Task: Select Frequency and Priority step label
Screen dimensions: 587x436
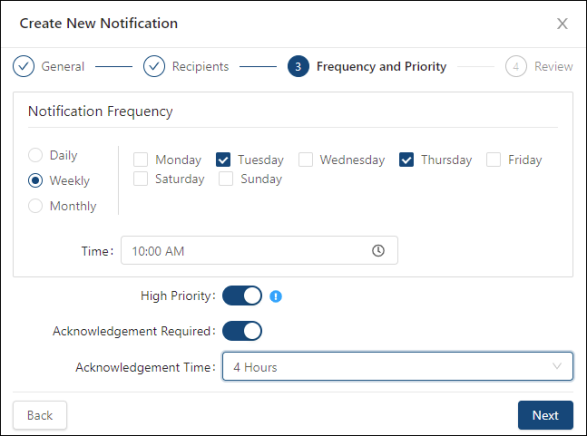Action: 381,66
